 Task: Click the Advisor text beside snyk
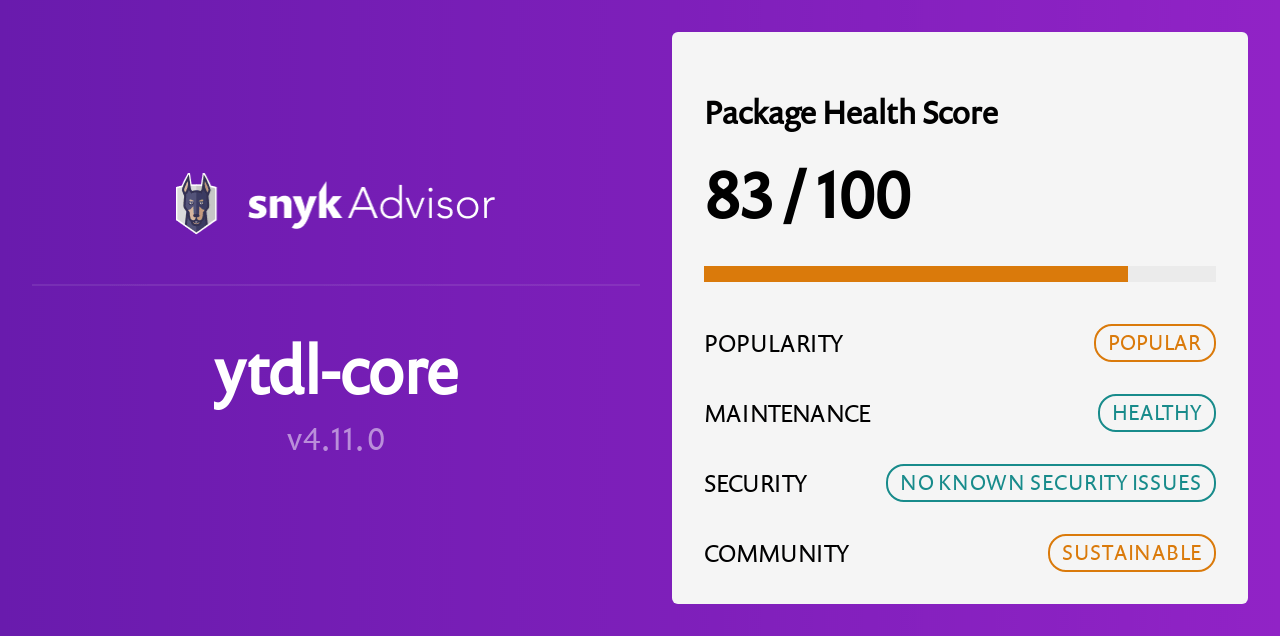pyautogui.click(x=421, y=204)
